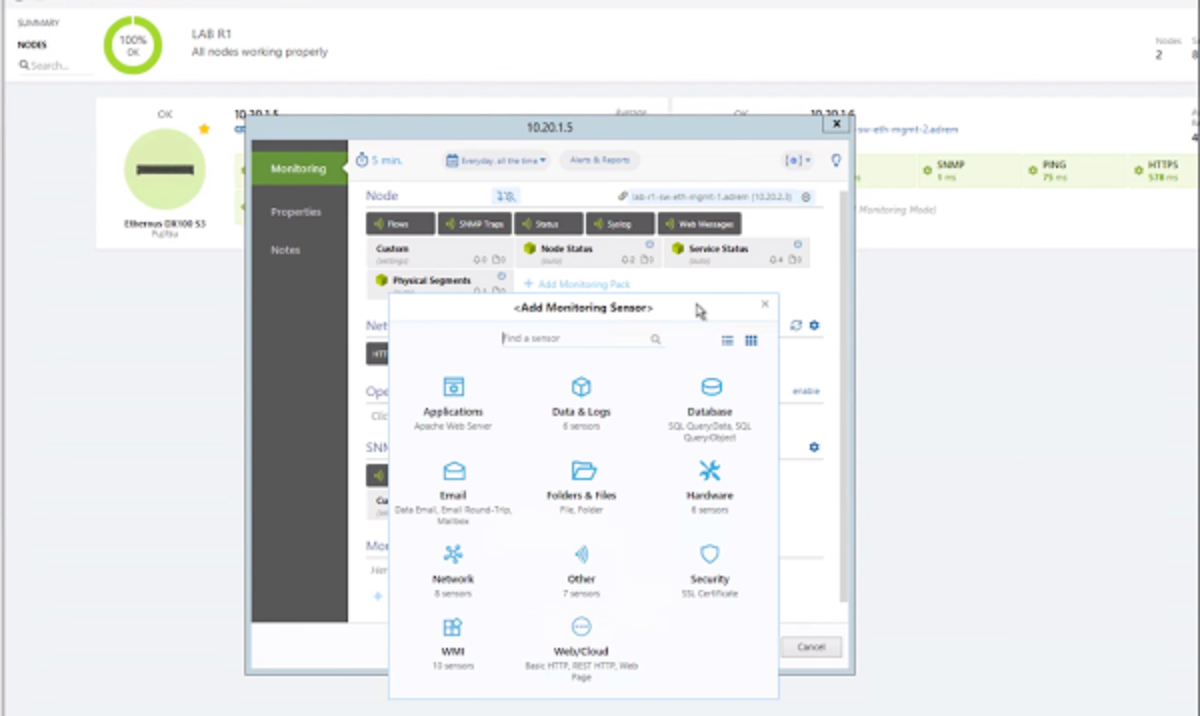Screen dimensions: 1200x716
Task: Open the Network sensor category
Action: tap(453, 565)
